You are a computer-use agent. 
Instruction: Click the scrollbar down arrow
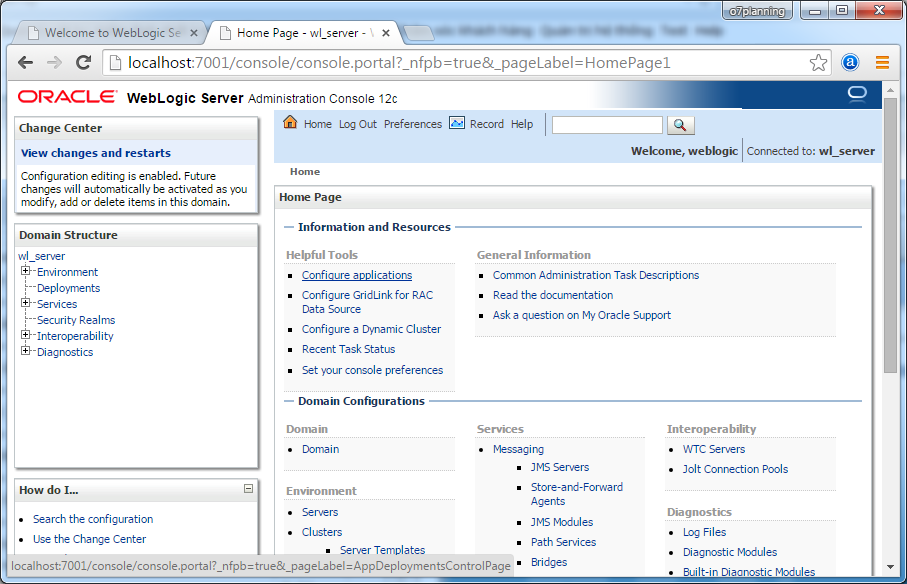890,567
